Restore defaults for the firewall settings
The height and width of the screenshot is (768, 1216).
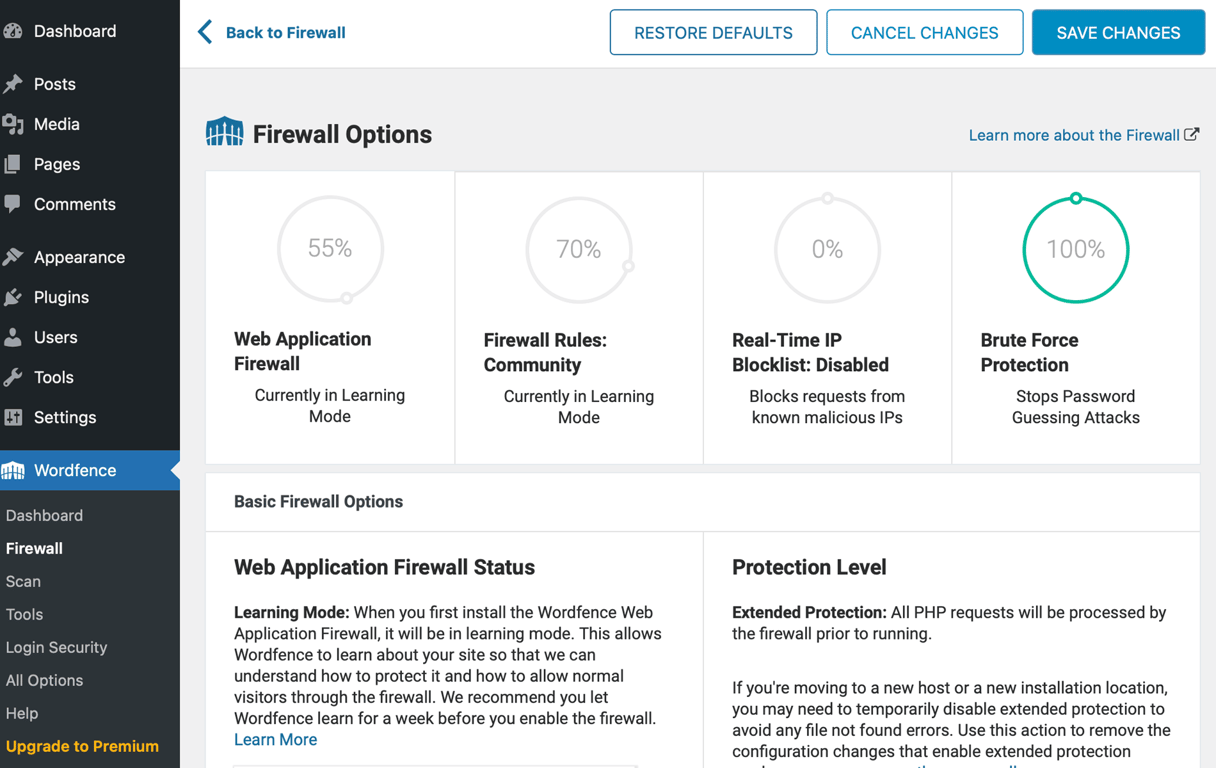click(x=713, y=32)
